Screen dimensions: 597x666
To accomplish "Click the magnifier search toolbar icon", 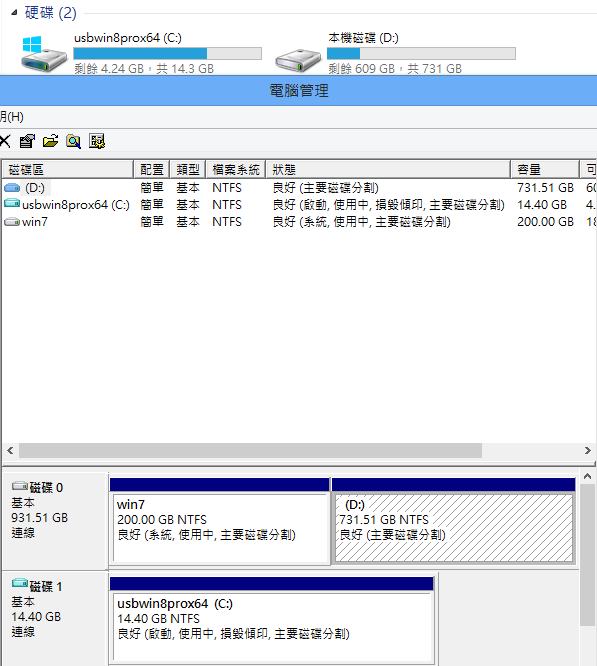I will (73, 141).
